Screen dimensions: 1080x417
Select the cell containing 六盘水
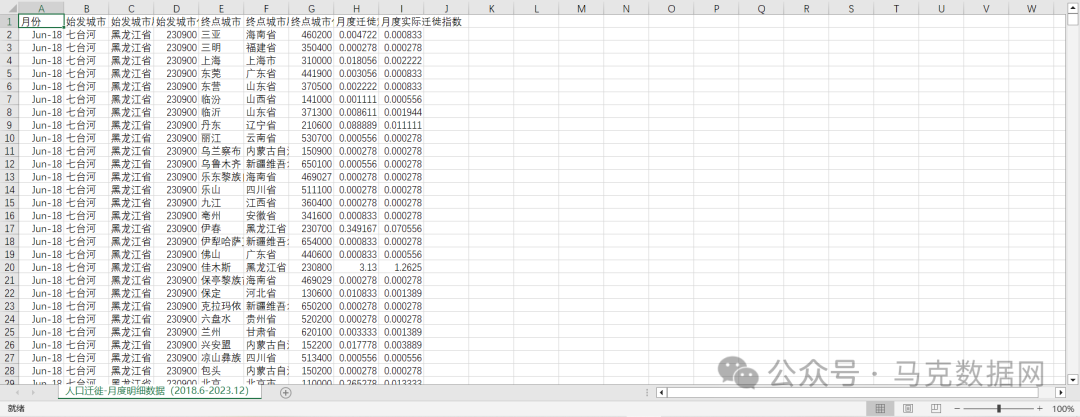[221, 319]
